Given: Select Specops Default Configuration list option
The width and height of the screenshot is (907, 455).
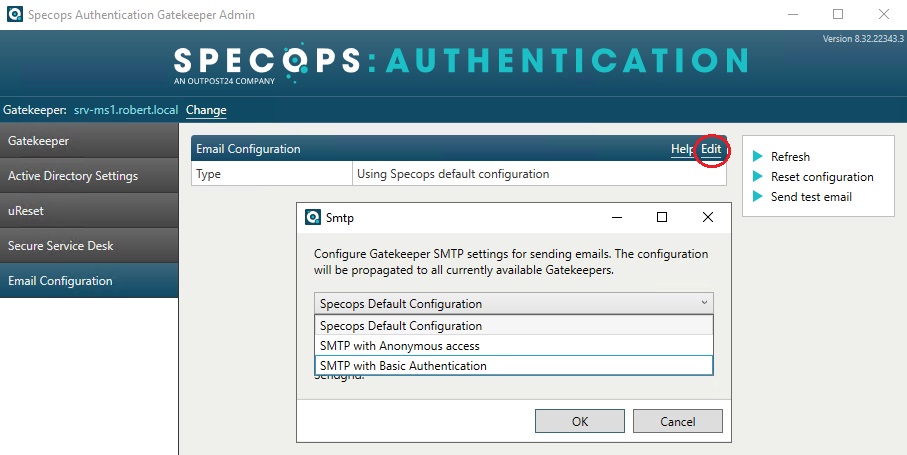Looking at the screenshot, I should click(x=514, y=325).
